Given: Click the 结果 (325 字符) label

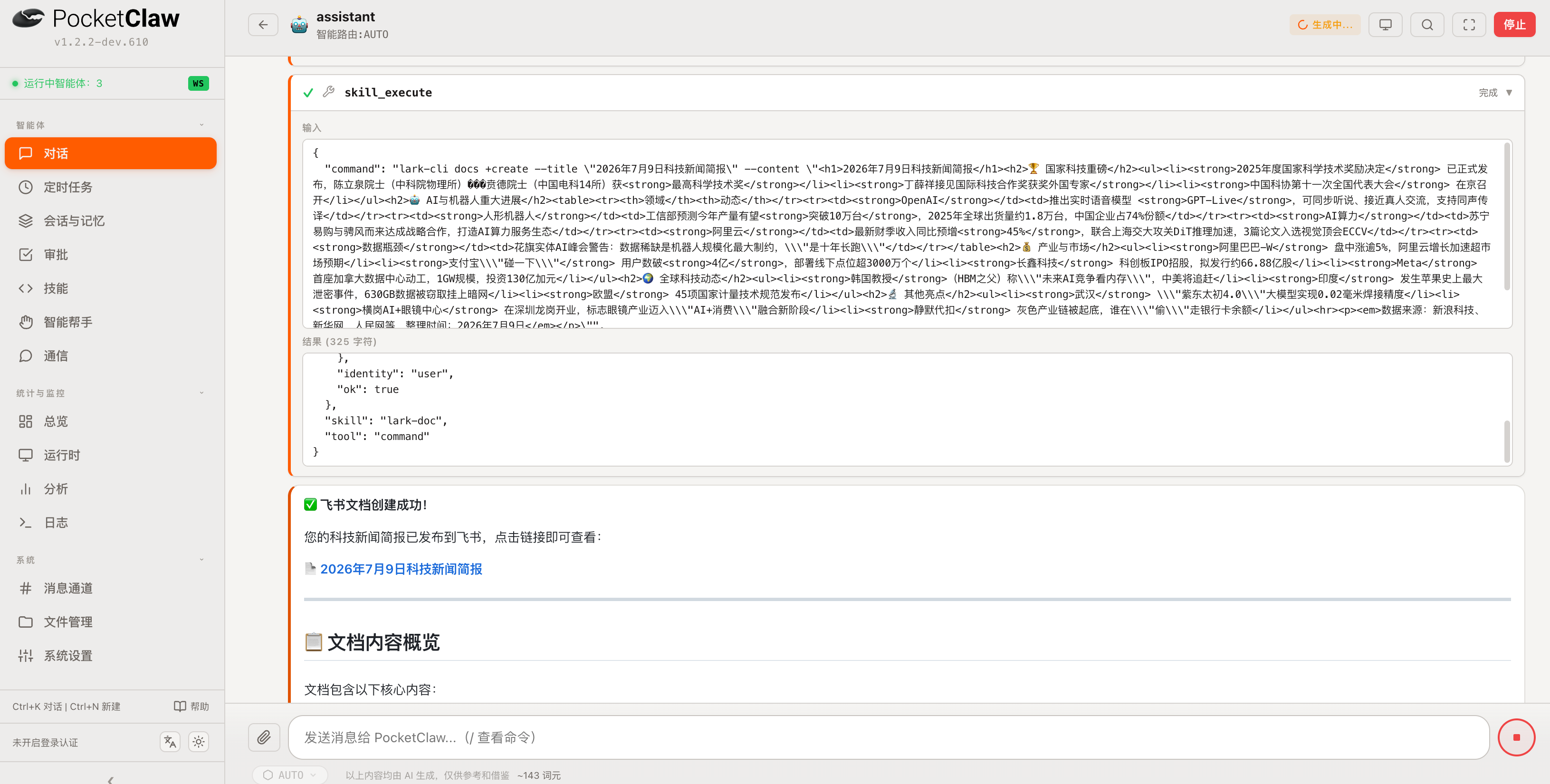Looking at the screenshot, I should click(339, 341).
